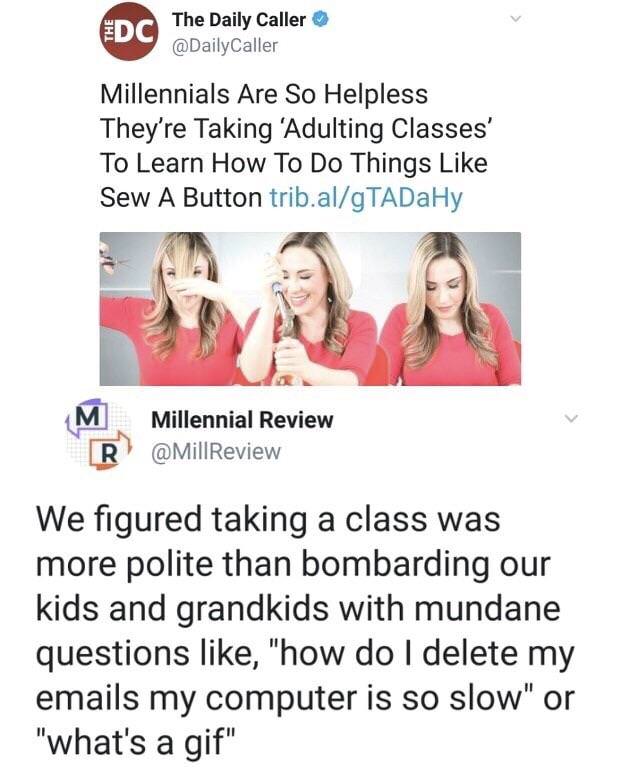Viewport: 640px width, 775px height.
Task: Click the 'Sew A Button' text in the tweet
Action: (x=180, y=198)
